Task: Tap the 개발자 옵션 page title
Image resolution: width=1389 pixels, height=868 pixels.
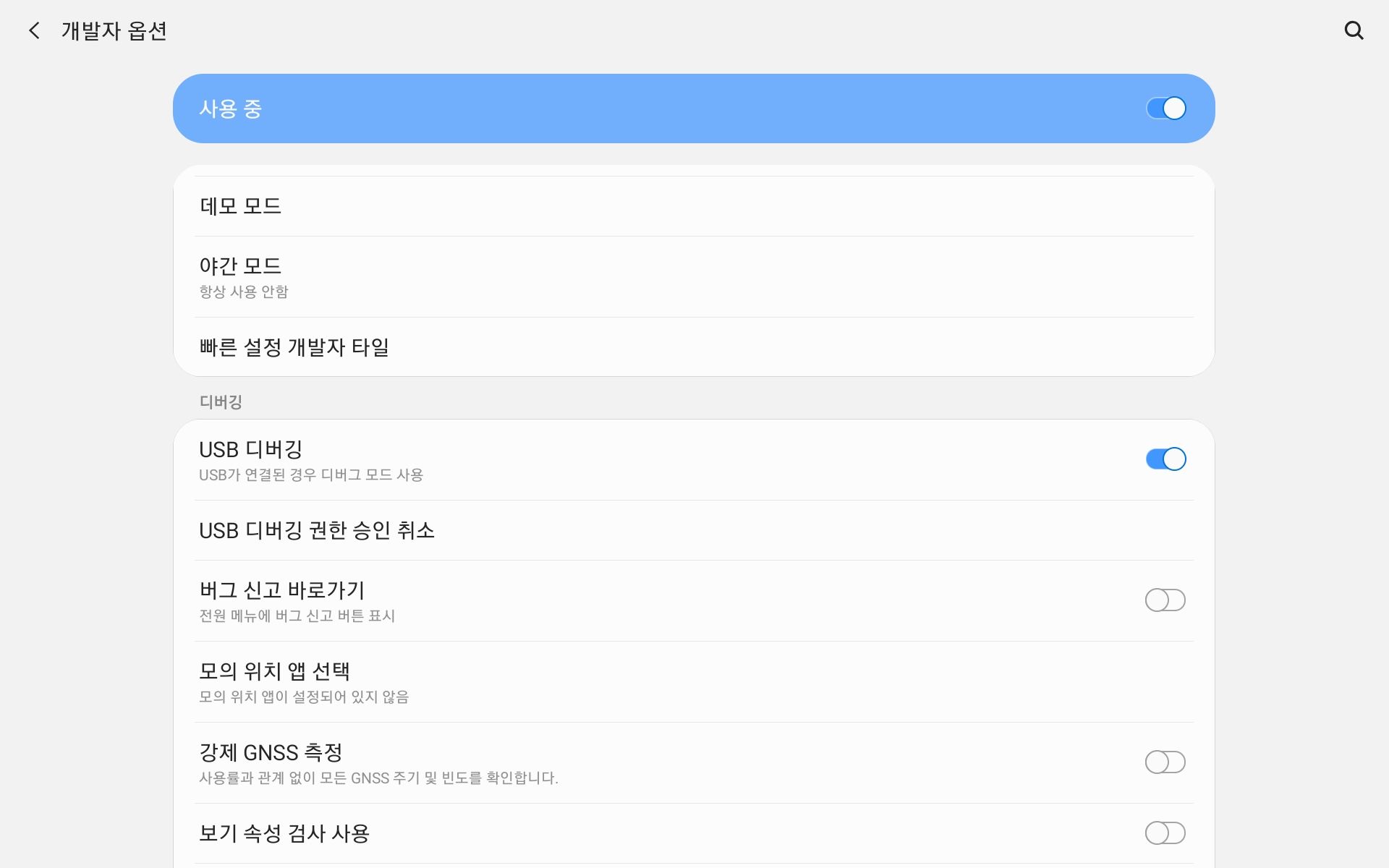Action: (114, 30)
